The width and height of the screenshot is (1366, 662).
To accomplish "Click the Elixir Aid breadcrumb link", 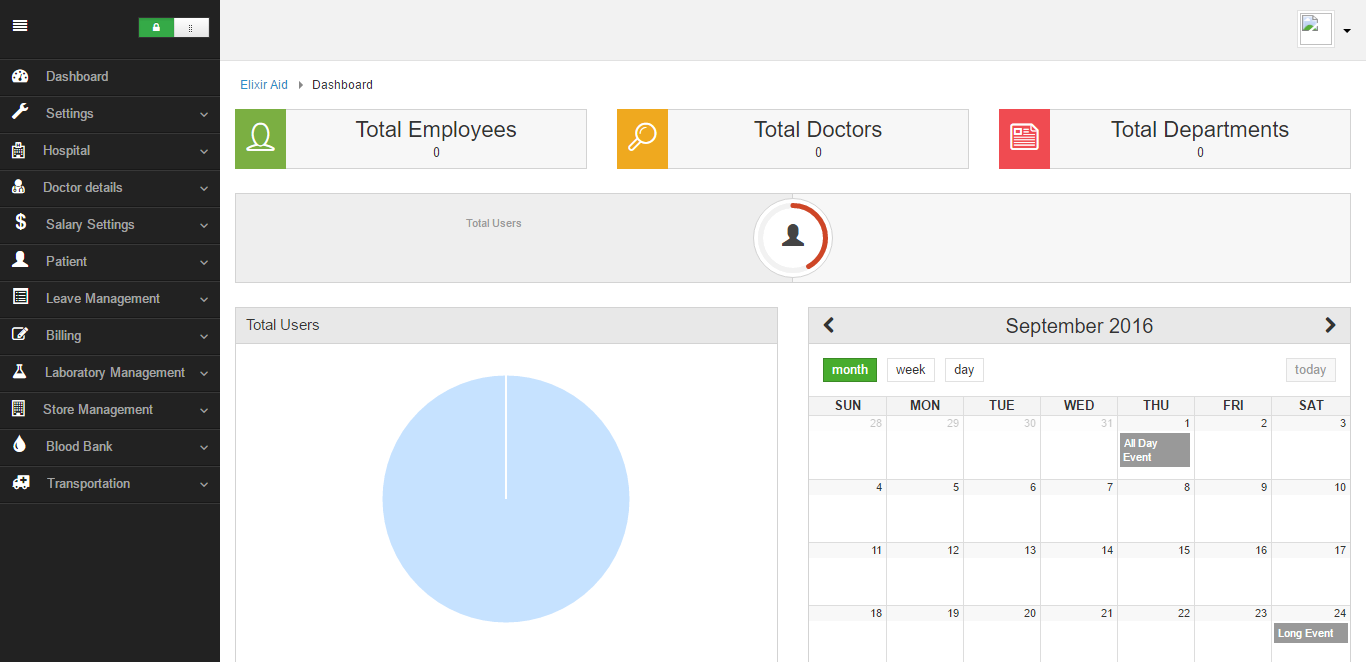I will (x=263, y=84).
